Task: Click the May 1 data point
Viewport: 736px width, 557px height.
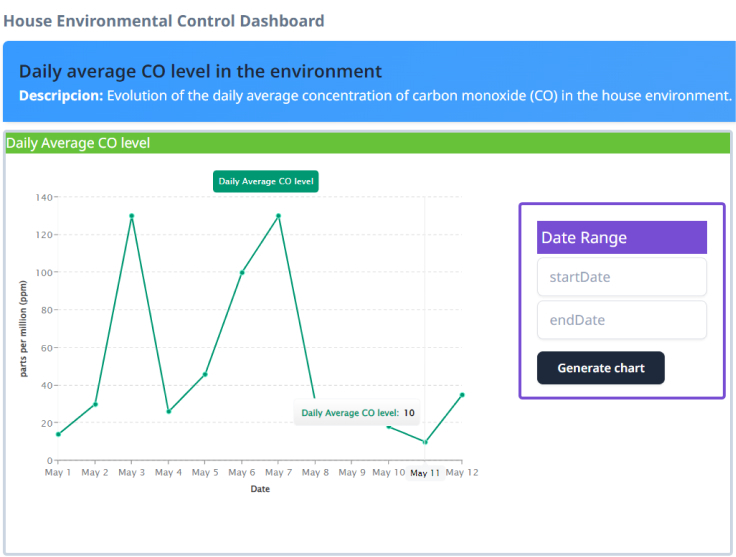Action: click(x=58, y=434)
